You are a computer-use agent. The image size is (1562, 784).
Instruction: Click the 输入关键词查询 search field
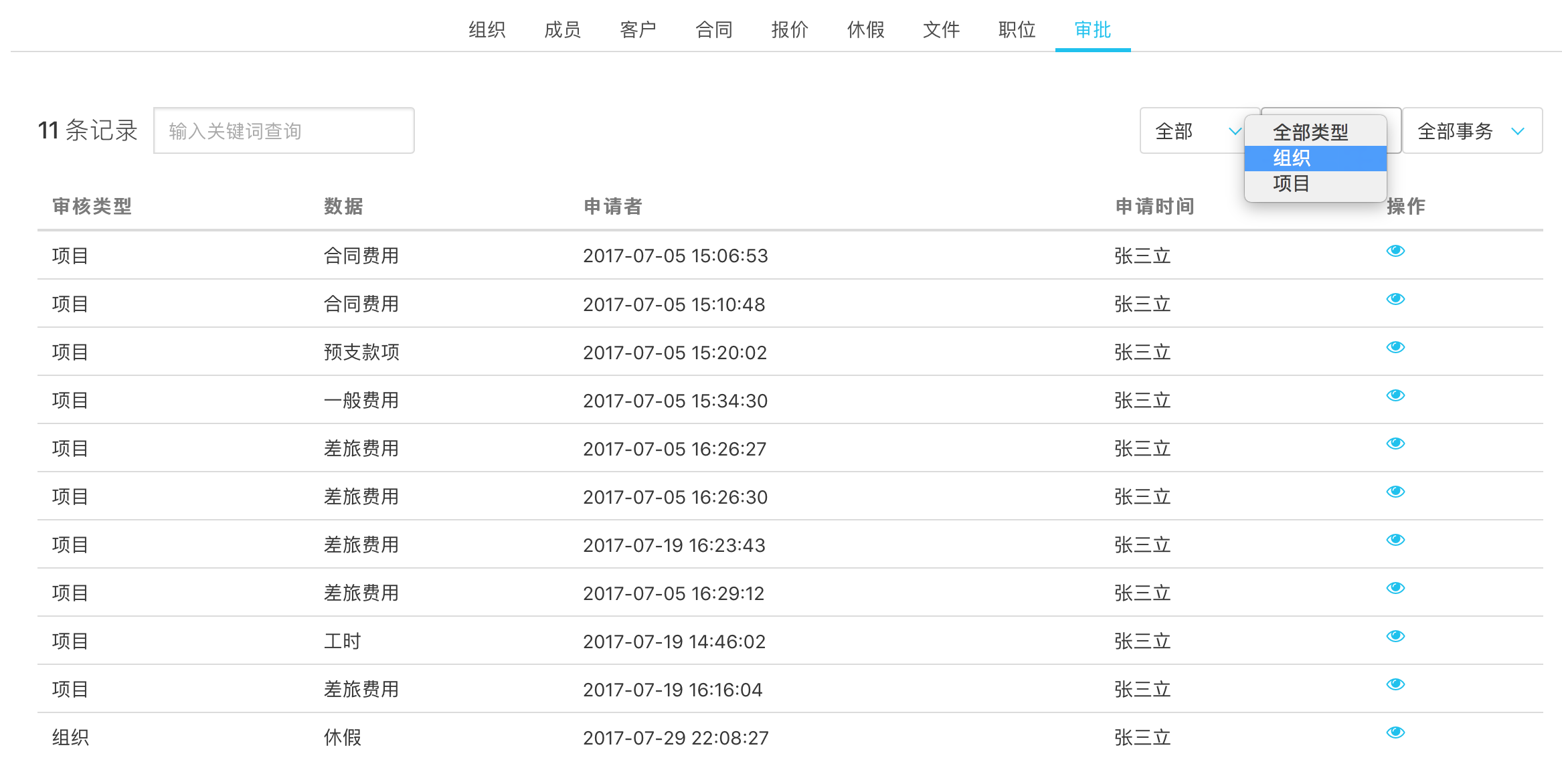click(x=284, y=131)
